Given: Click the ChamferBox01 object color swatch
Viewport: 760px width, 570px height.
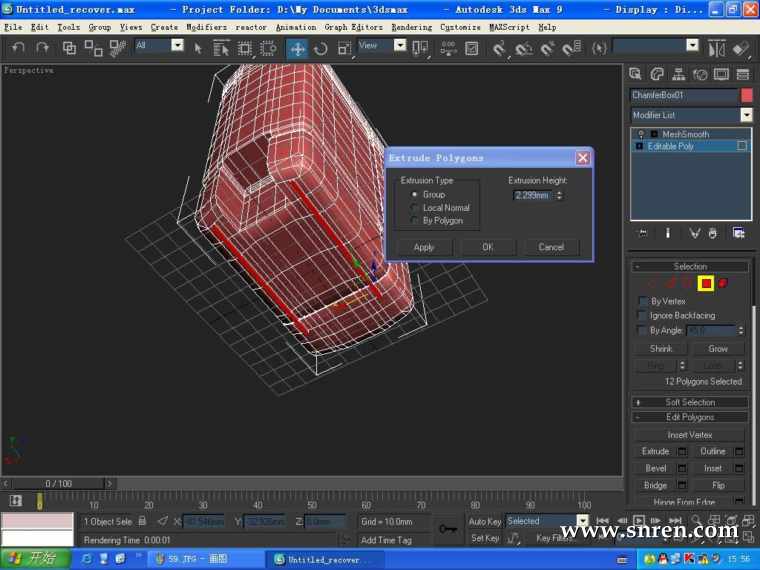Looking at the screenshot, I should point(746,95).
